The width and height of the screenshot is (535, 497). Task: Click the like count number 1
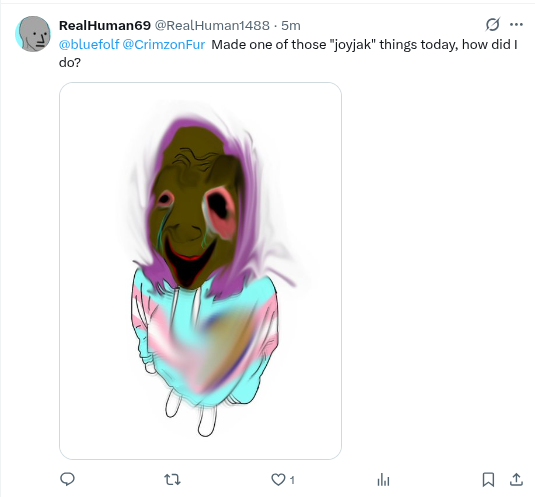pos(292,480)
